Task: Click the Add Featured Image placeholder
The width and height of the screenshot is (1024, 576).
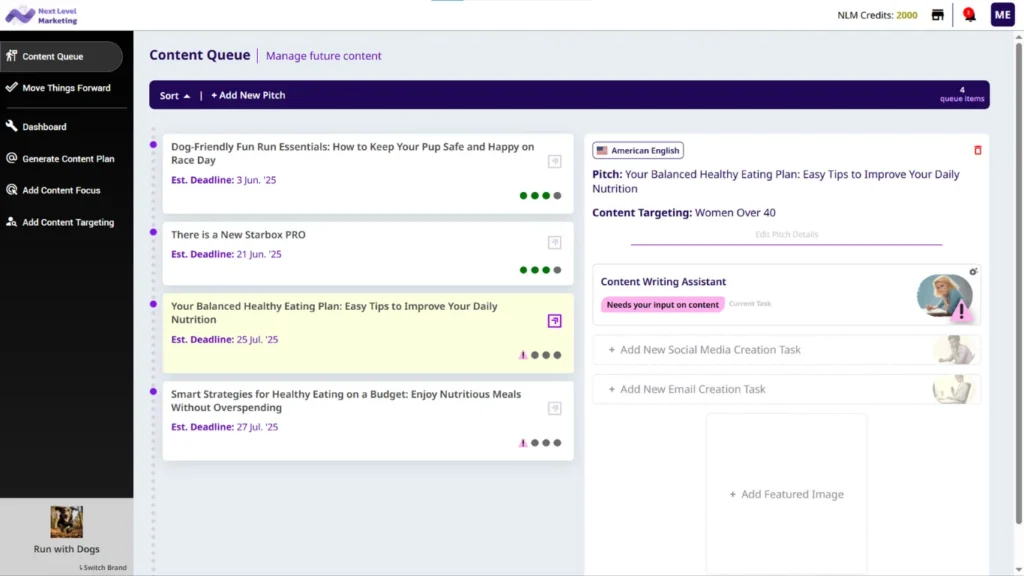Action: coord(786,494)
